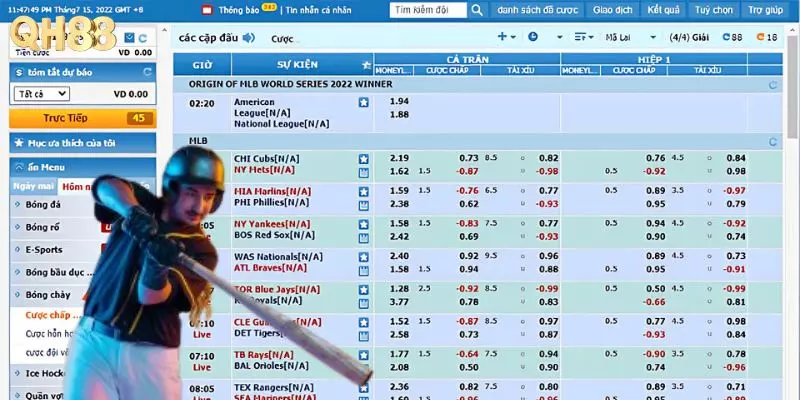Click the sound speaker icon beside các cặp đấu

coord(248,38)
